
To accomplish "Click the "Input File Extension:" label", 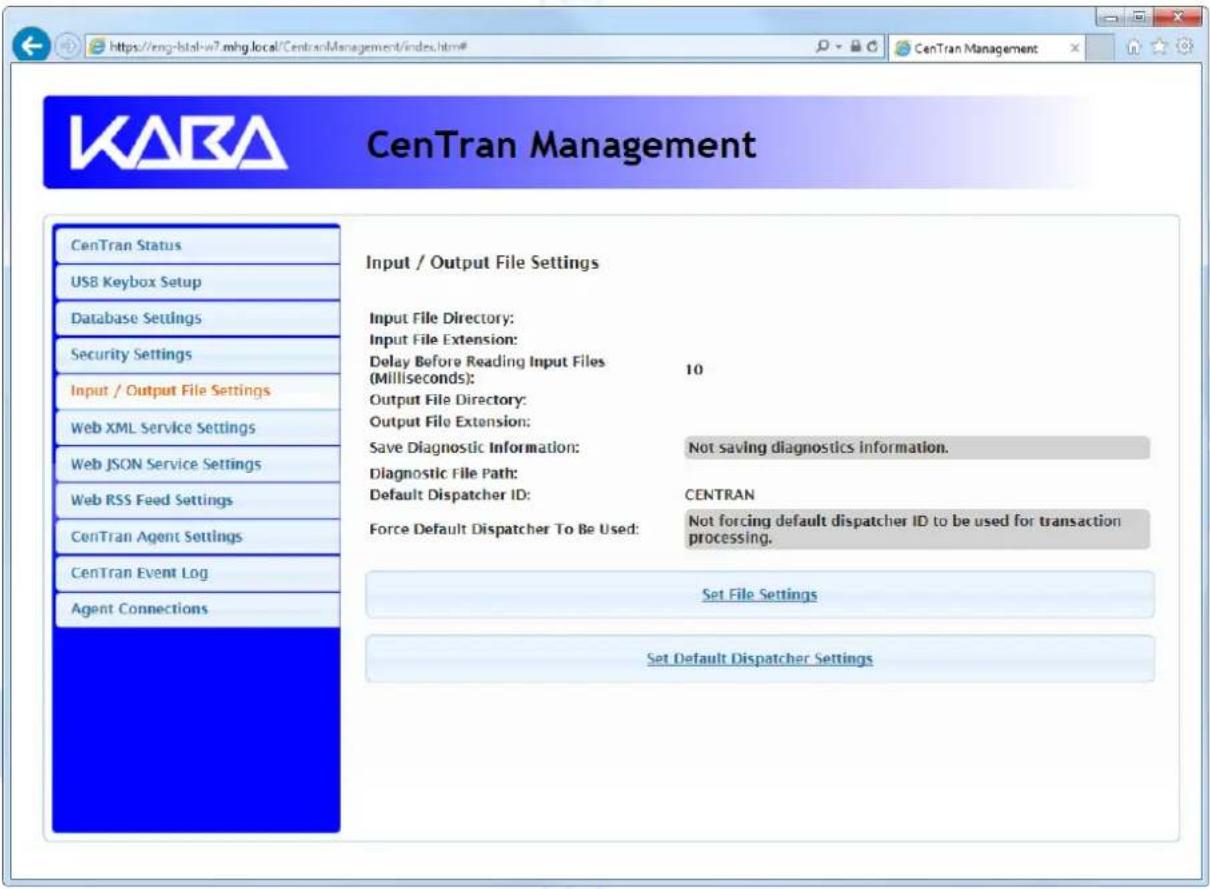I will click(x=443, y=340).
